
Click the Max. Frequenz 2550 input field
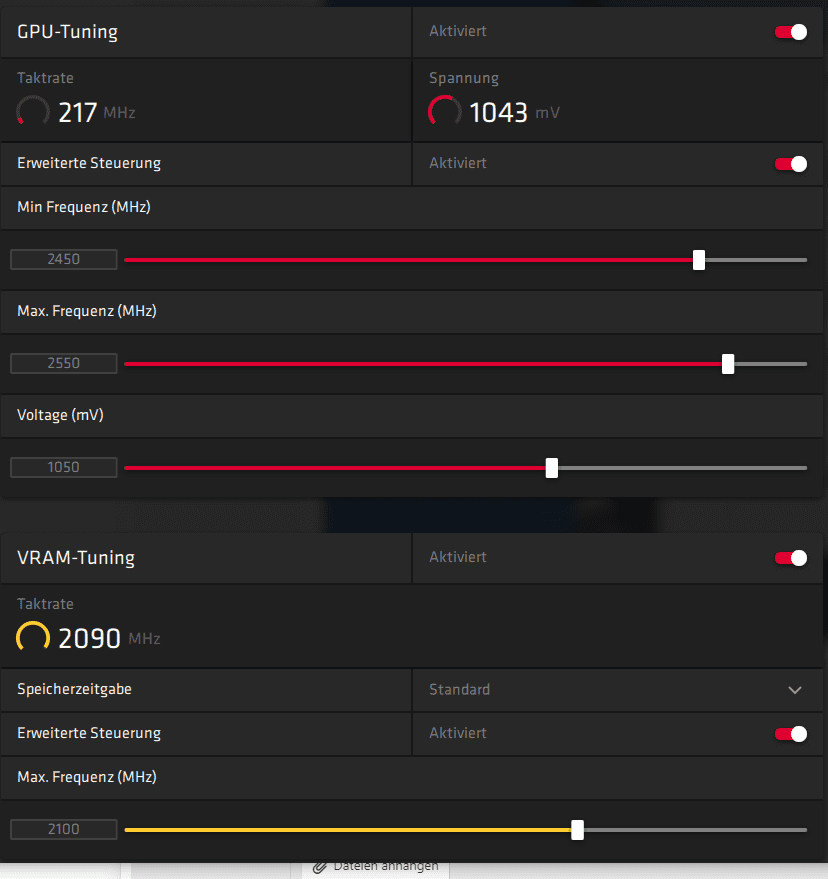pyautogui.click(x=64, y=363)
